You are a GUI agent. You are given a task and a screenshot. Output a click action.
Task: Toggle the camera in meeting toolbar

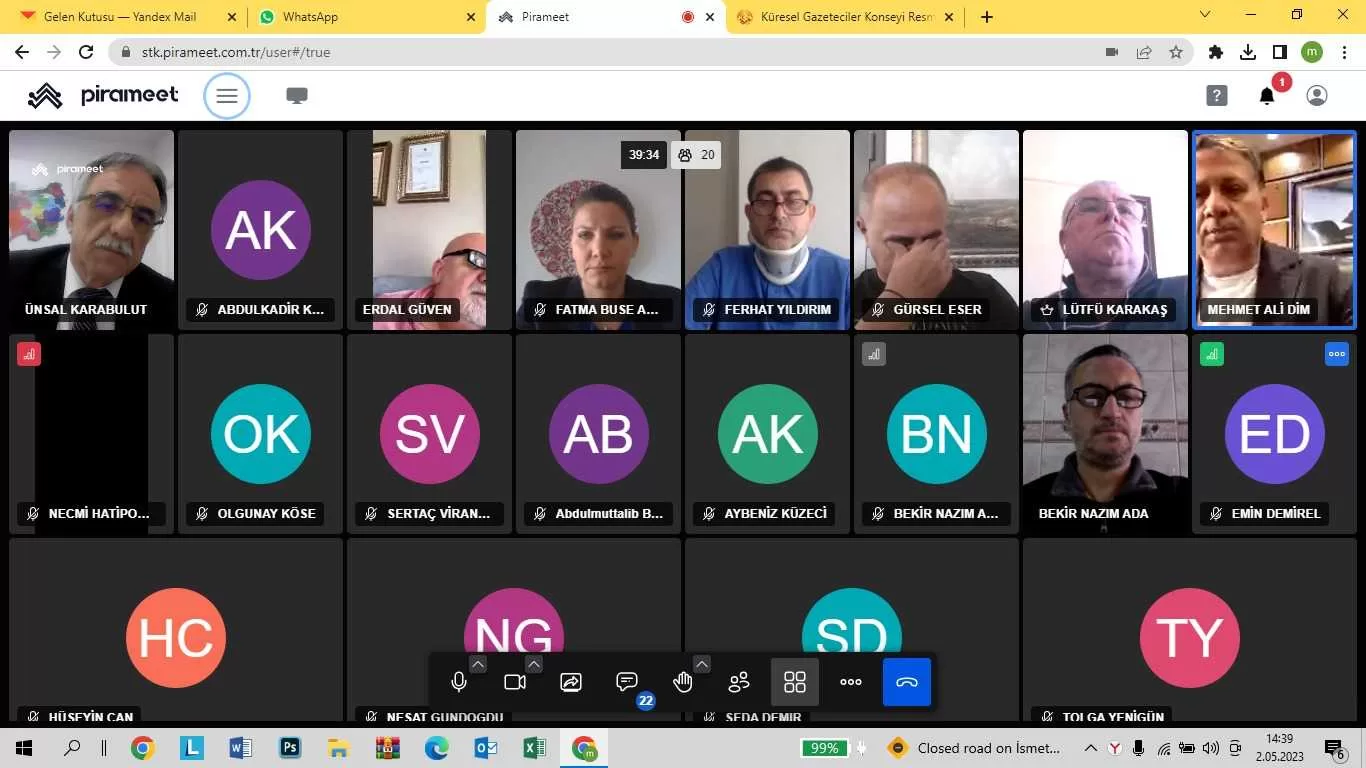click(x=515, y=682)
